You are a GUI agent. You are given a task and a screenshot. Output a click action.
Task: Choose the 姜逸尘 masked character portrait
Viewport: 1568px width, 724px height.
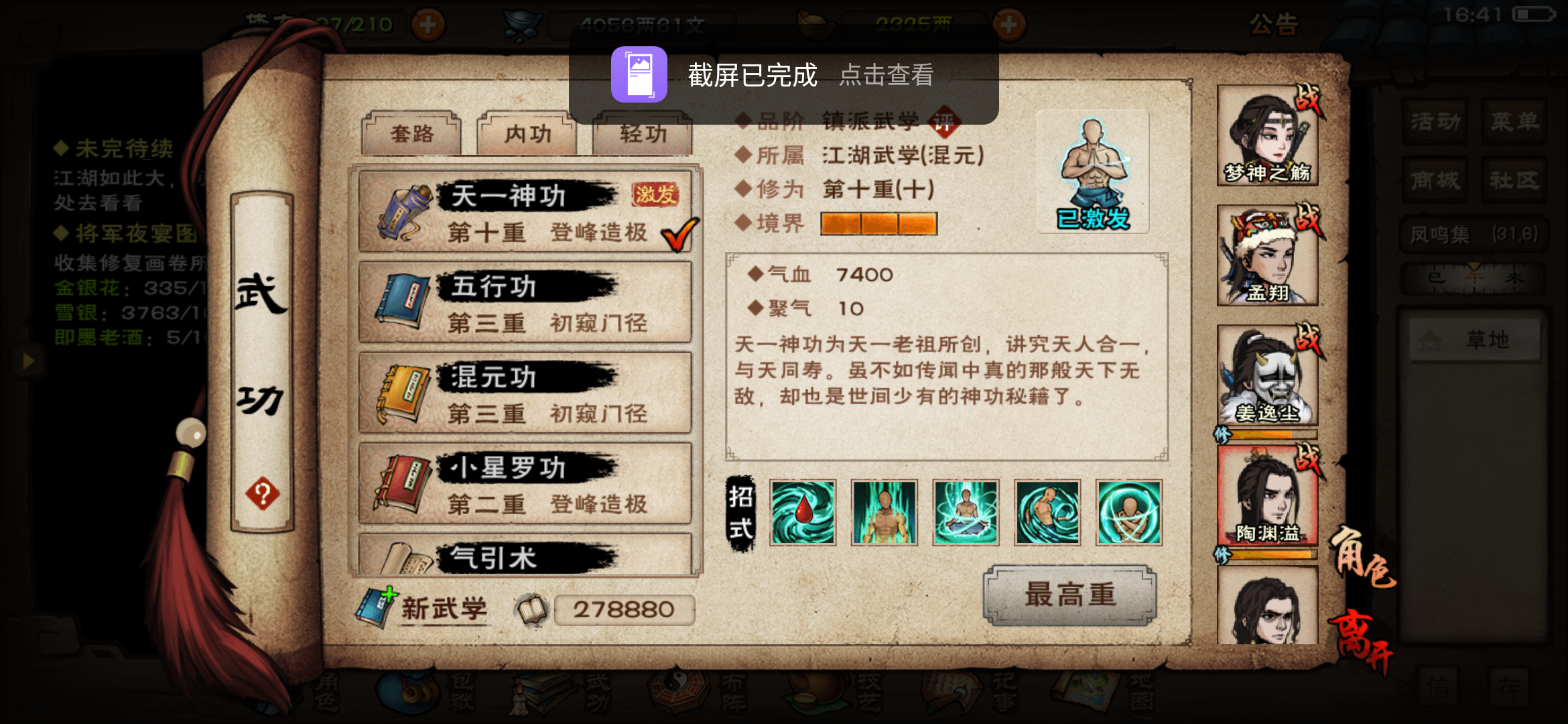(x=1267, y=375)
